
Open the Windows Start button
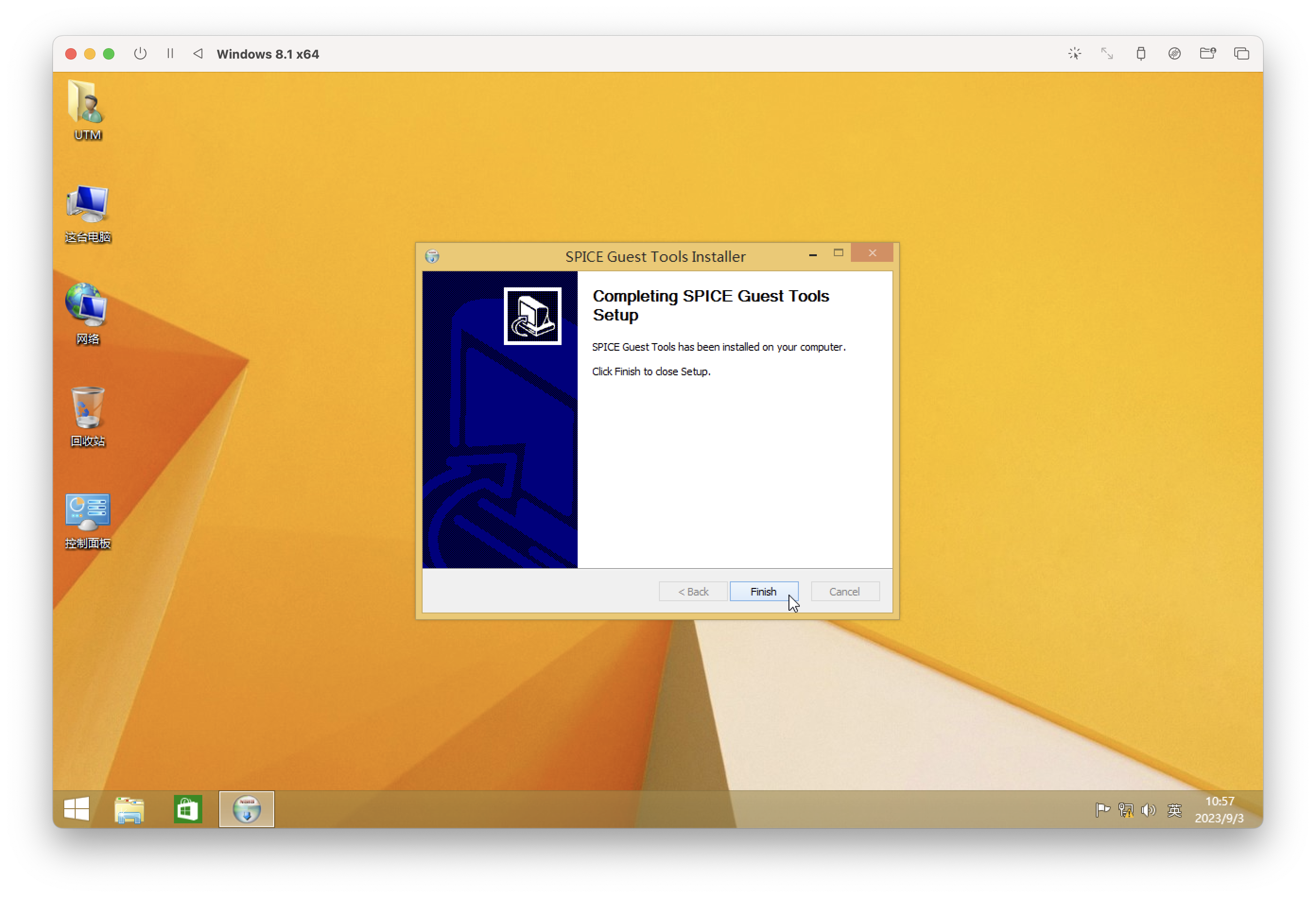[77, 809]
